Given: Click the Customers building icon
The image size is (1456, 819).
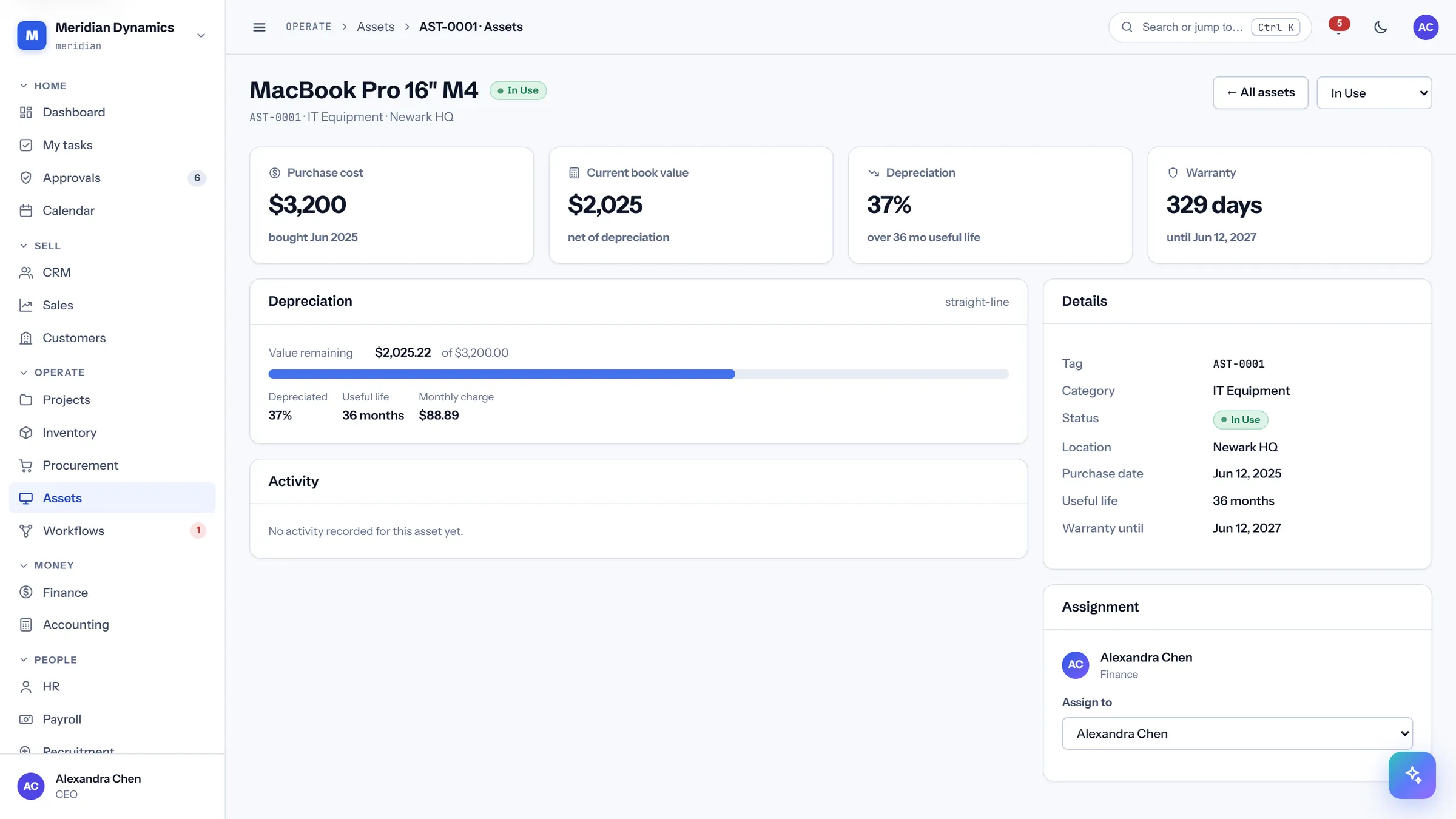Looking at the screenshot, I should [x=25, y=338].
